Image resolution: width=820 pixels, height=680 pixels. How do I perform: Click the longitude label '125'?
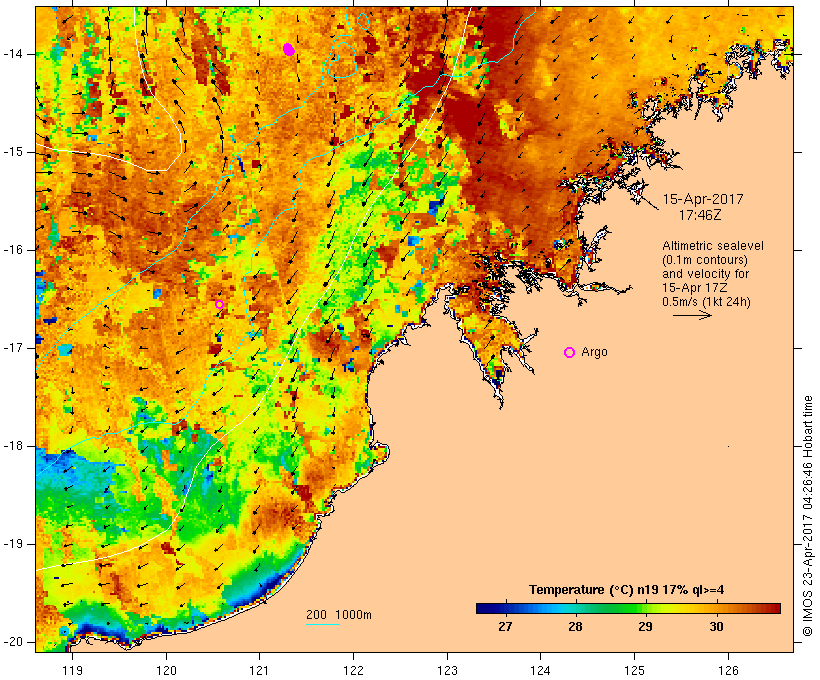(x=634, y=670)
